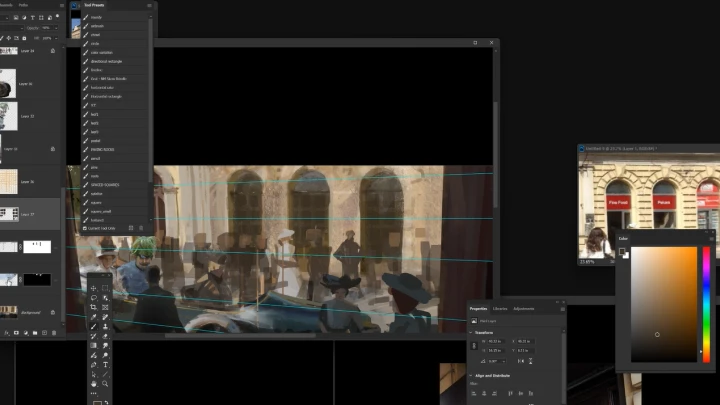720x405 pixels.
Task: Open the Layers Opacity dropdown
Action: [56, 28]
